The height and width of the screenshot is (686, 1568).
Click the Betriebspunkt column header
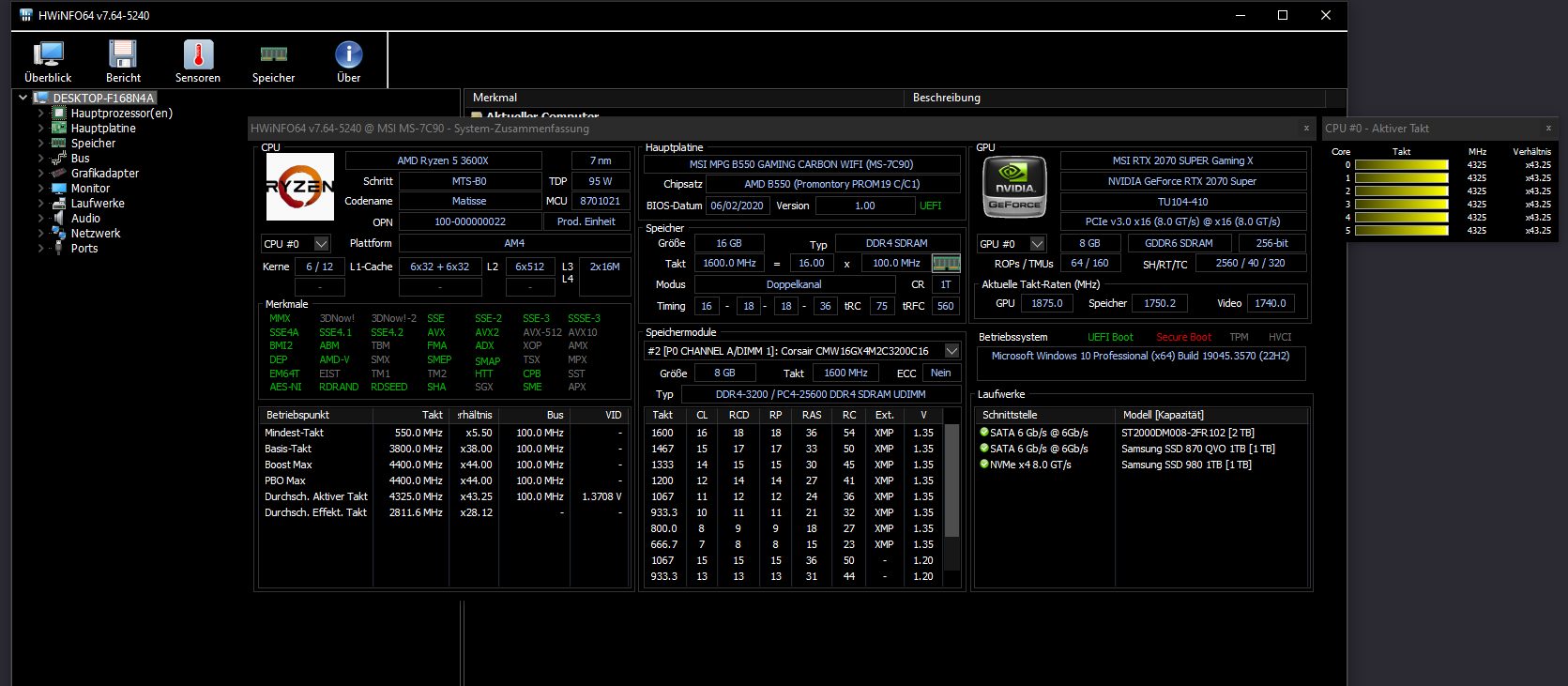point(314,415)
